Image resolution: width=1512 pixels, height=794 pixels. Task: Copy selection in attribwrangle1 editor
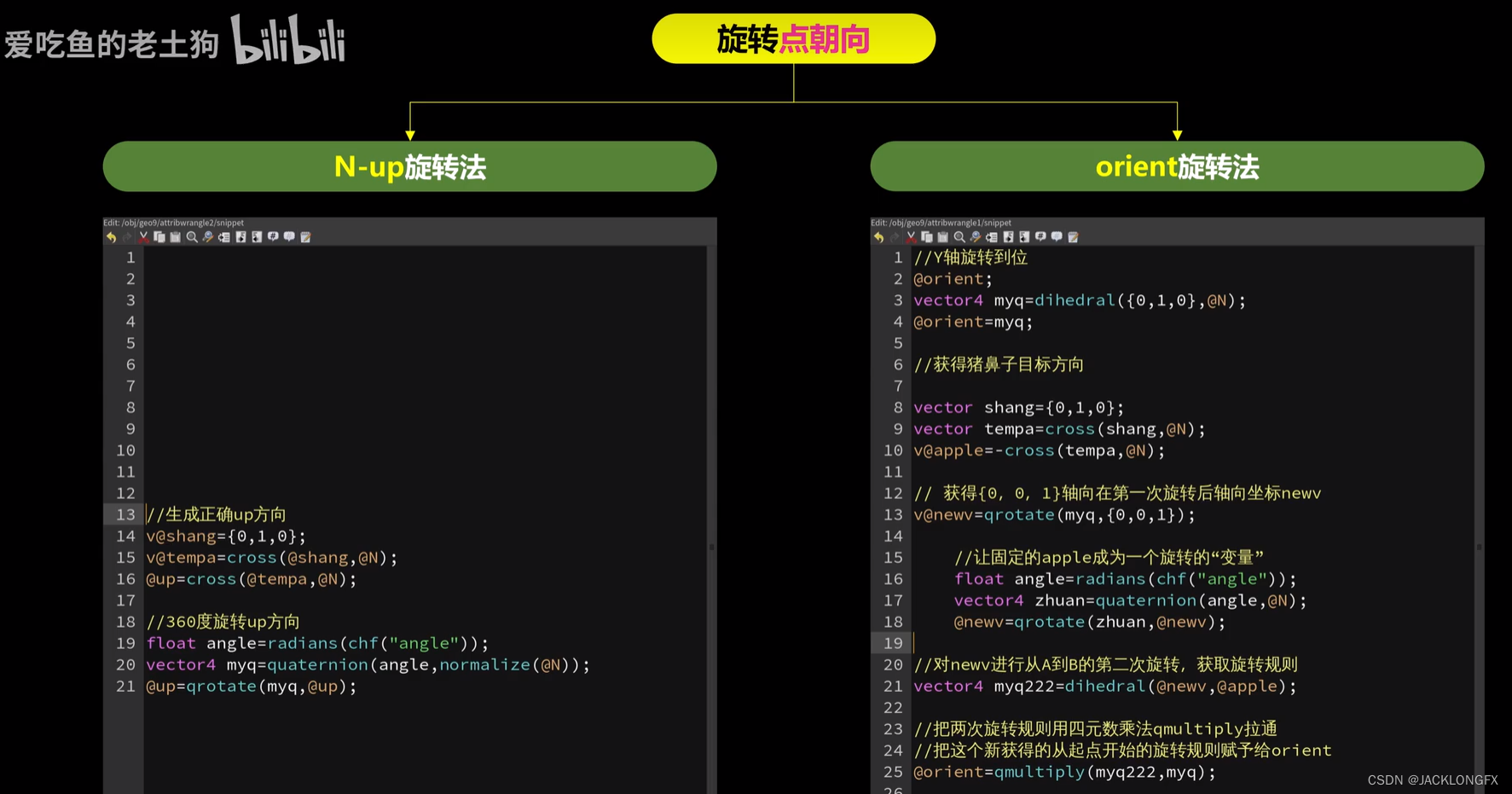coord(927,237)
